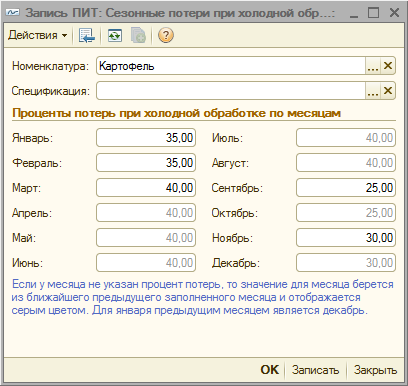Viewport: 408px width, 386px height.
Task: Confirm the record with OK button
Action: (270, 370)
